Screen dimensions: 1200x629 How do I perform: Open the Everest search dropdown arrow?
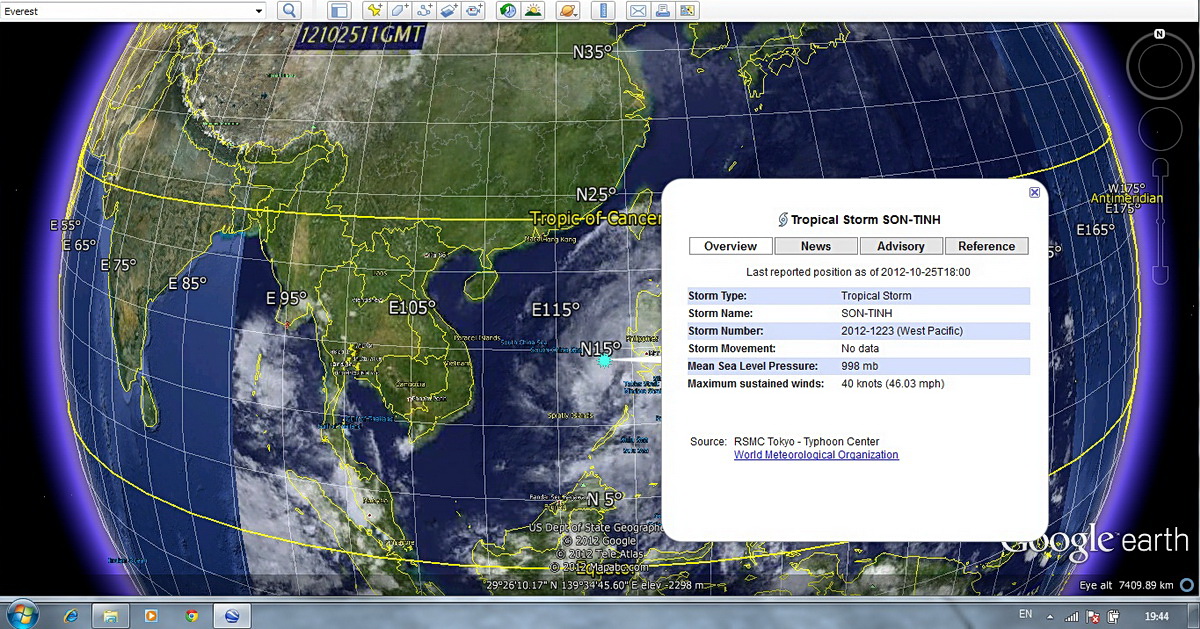pyautogui.click(x=258, y=10)
